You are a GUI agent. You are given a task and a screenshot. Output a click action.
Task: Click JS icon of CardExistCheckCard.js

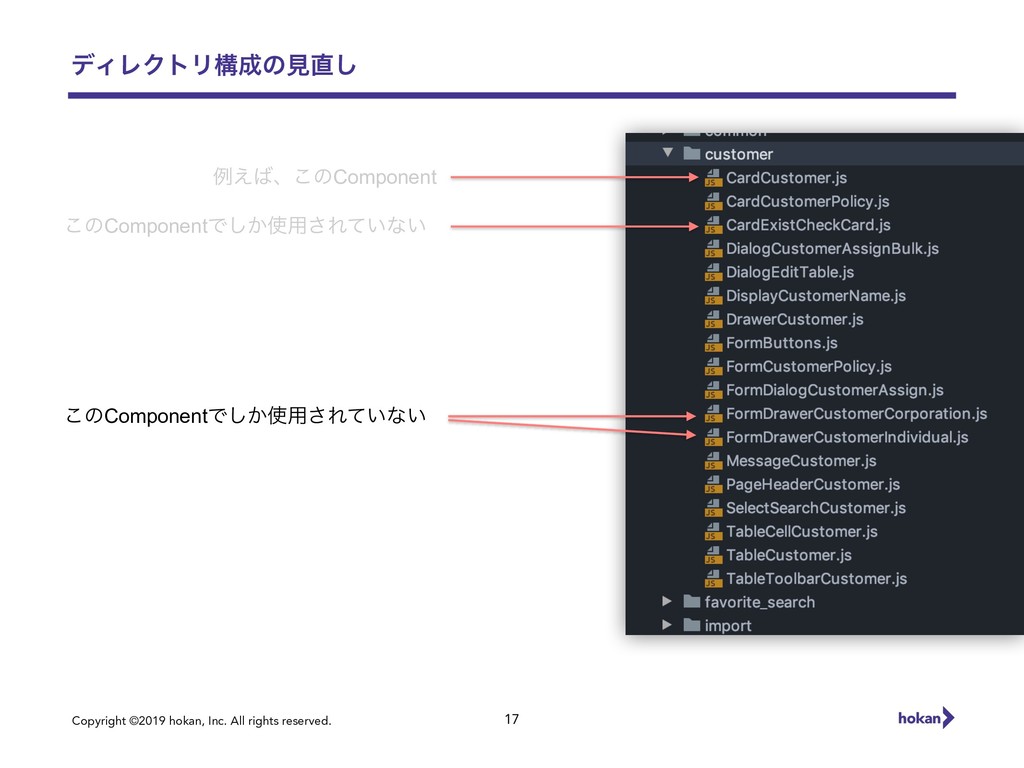(x=713, y=225)
